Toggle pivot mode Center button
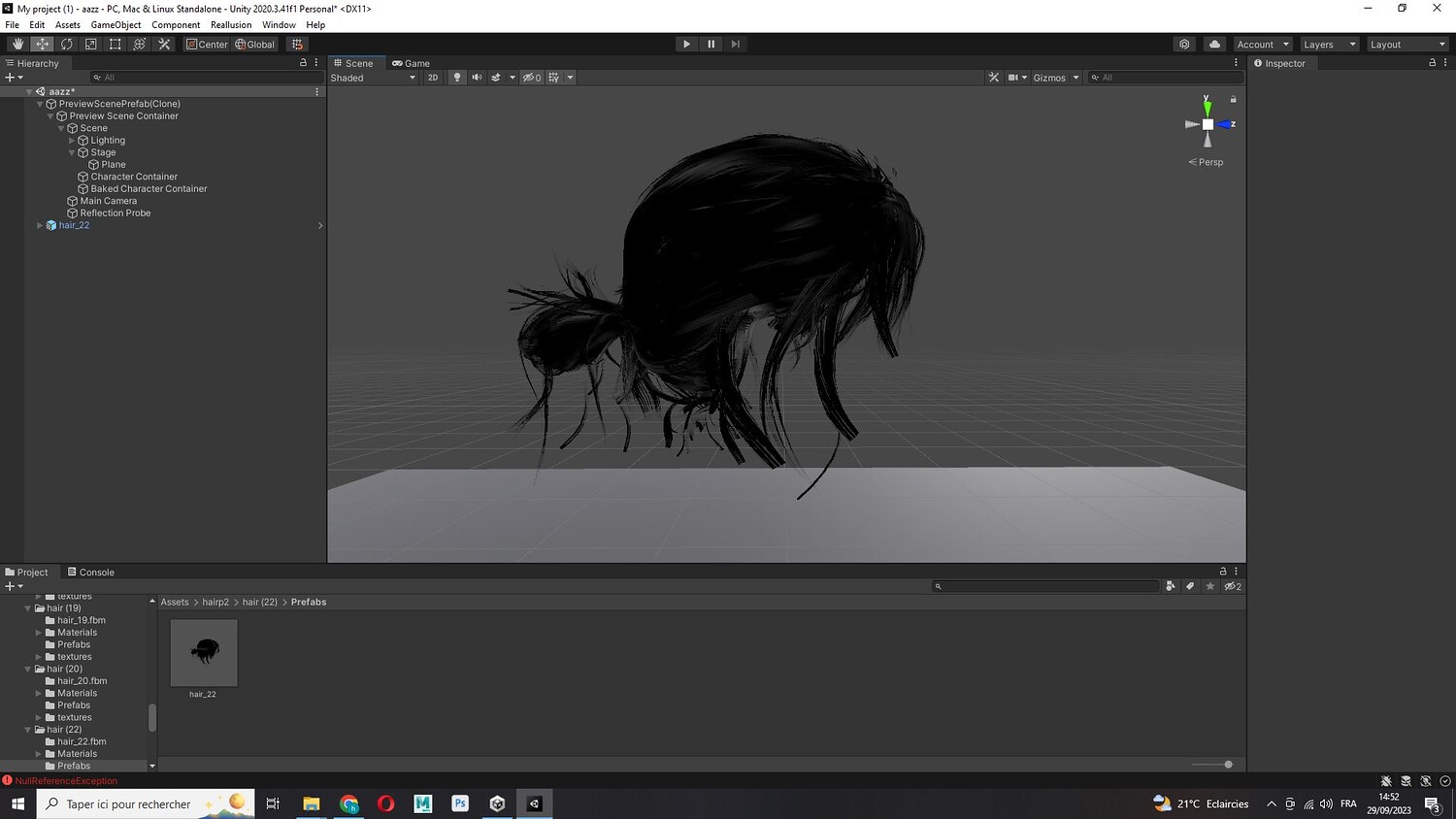The height and width of the screenshot is (819, 1456). (x=207, y=44)
